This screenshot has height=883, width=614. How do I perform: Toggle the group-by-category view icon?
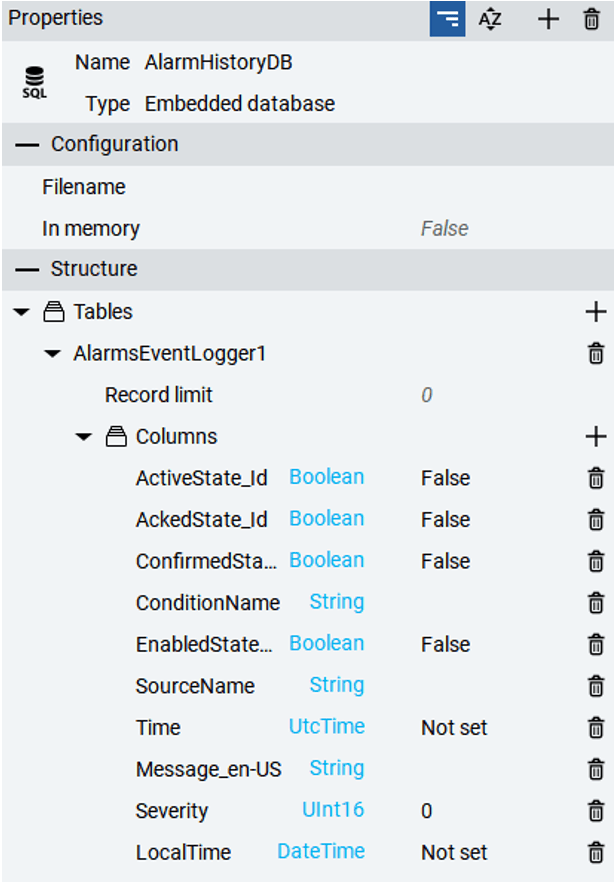pyautogui.click(x=447, y=19)
